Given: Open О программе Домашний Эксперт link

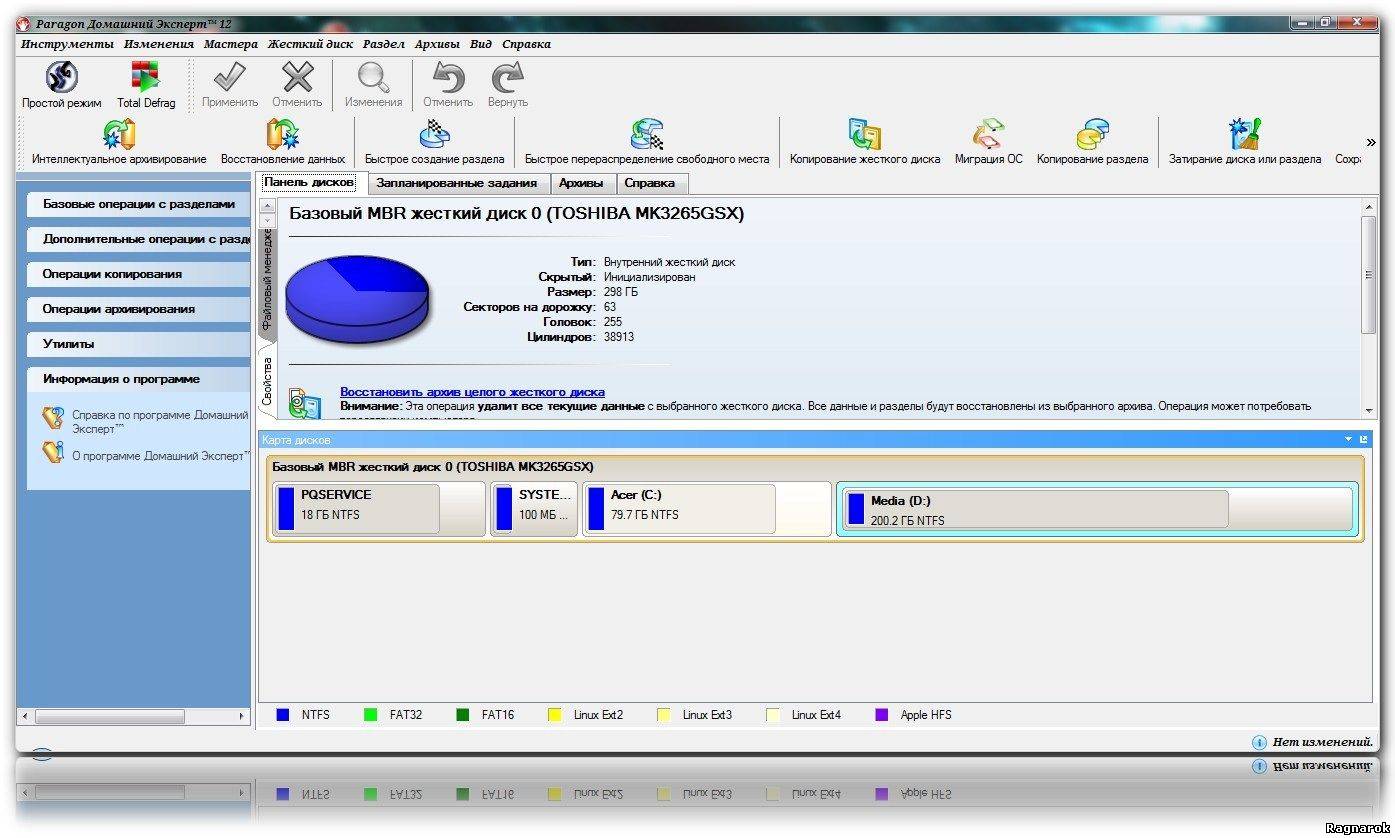Looking at the screenshot, I should point(160,456).
